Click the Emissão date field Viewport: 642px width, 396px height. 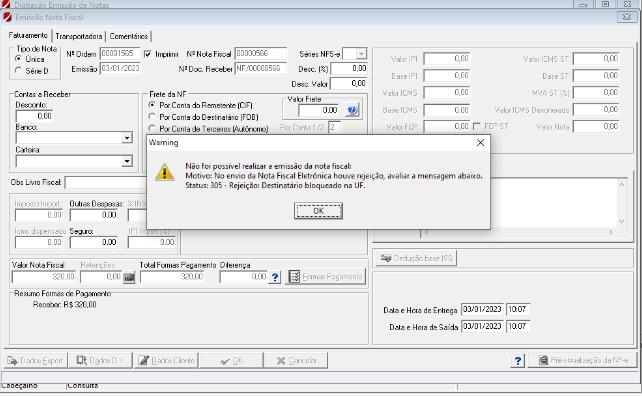coord(120,68)
